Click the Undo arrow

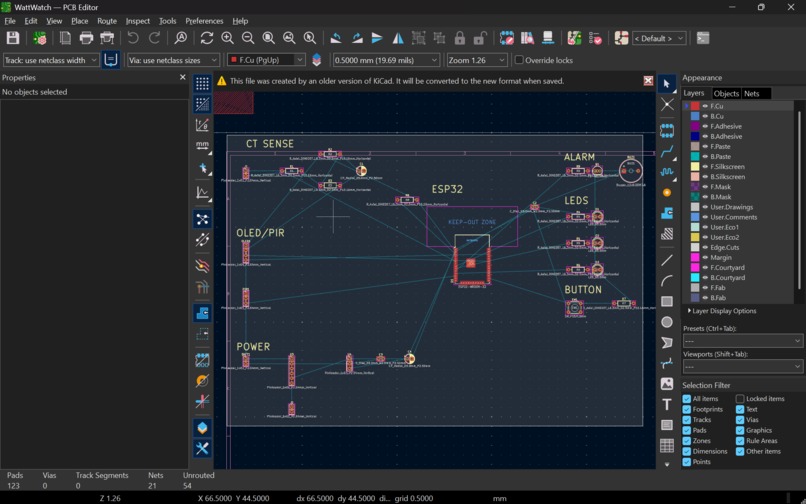pos(133,38)
